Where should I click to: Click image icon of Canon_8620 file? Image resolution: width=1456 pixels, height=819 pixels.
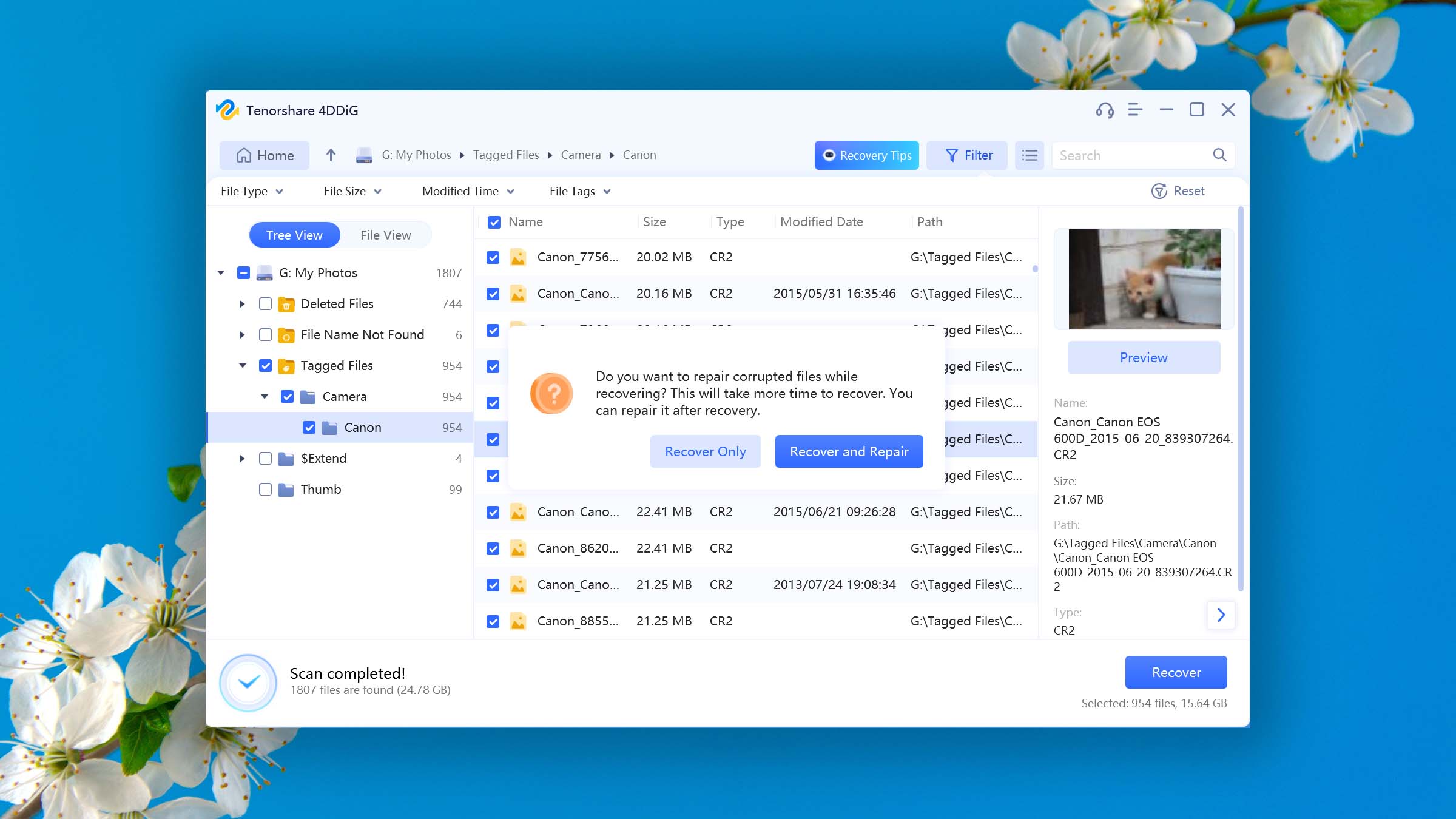point(517,548)
